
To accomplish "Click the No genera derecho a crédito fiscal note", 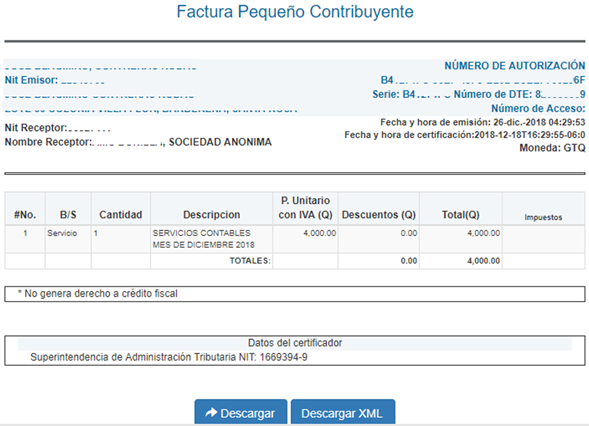I will [98, 293].
